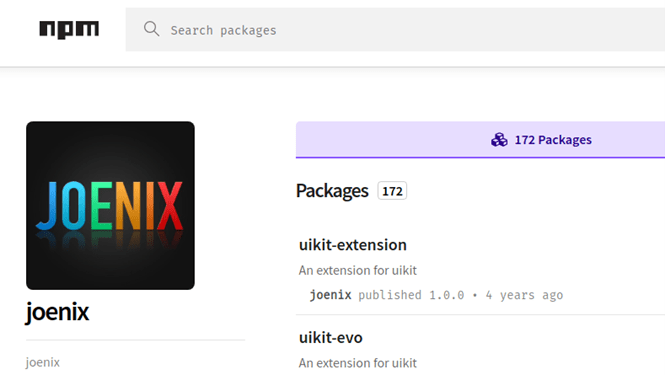Click the large joenix profile name
The height and width of the screenshot is (375, 665).
pyautogui.click(x=57, y=312)
